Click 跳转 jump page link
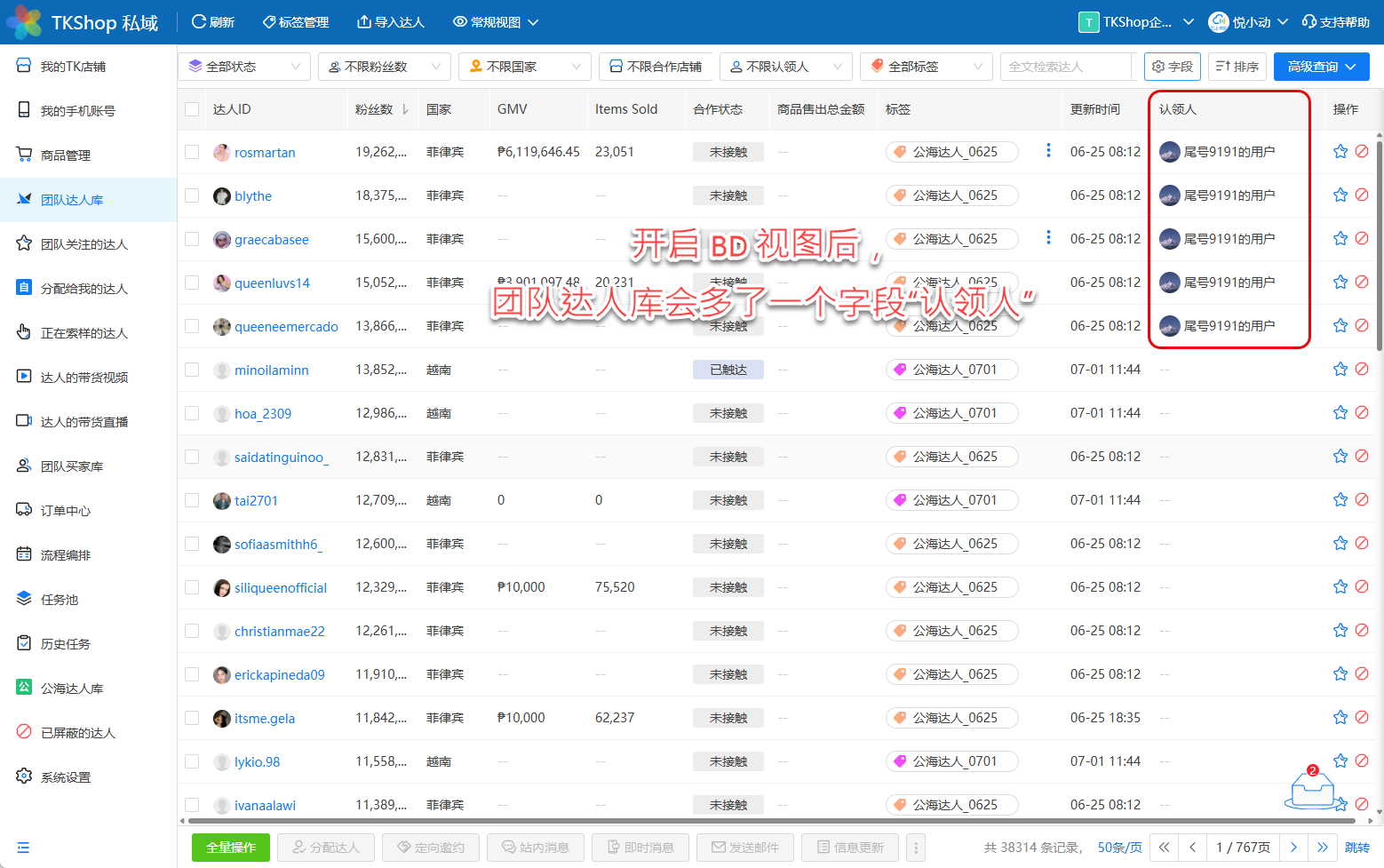1384x868 pixels. click(1357, 848)
